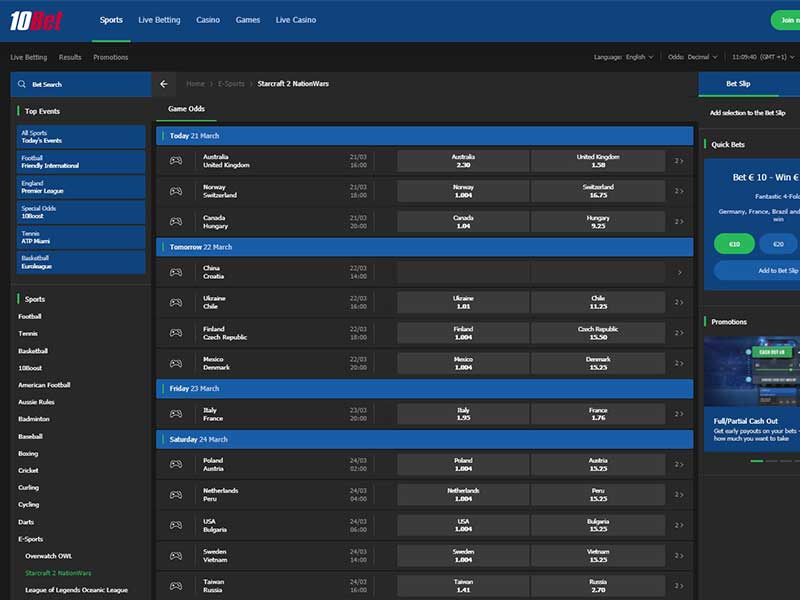Expand more markets for Australia vs United Kingdom
Screen dimensions: 800x600
(x=679, y=161)
